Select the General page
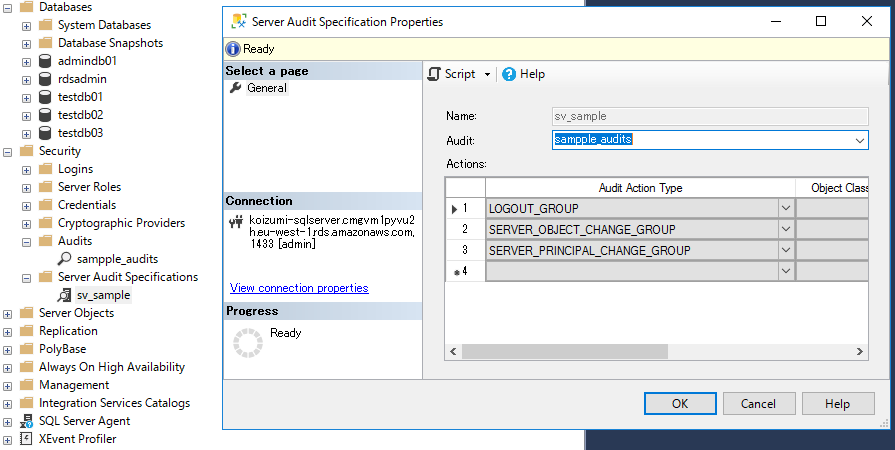 266,88
